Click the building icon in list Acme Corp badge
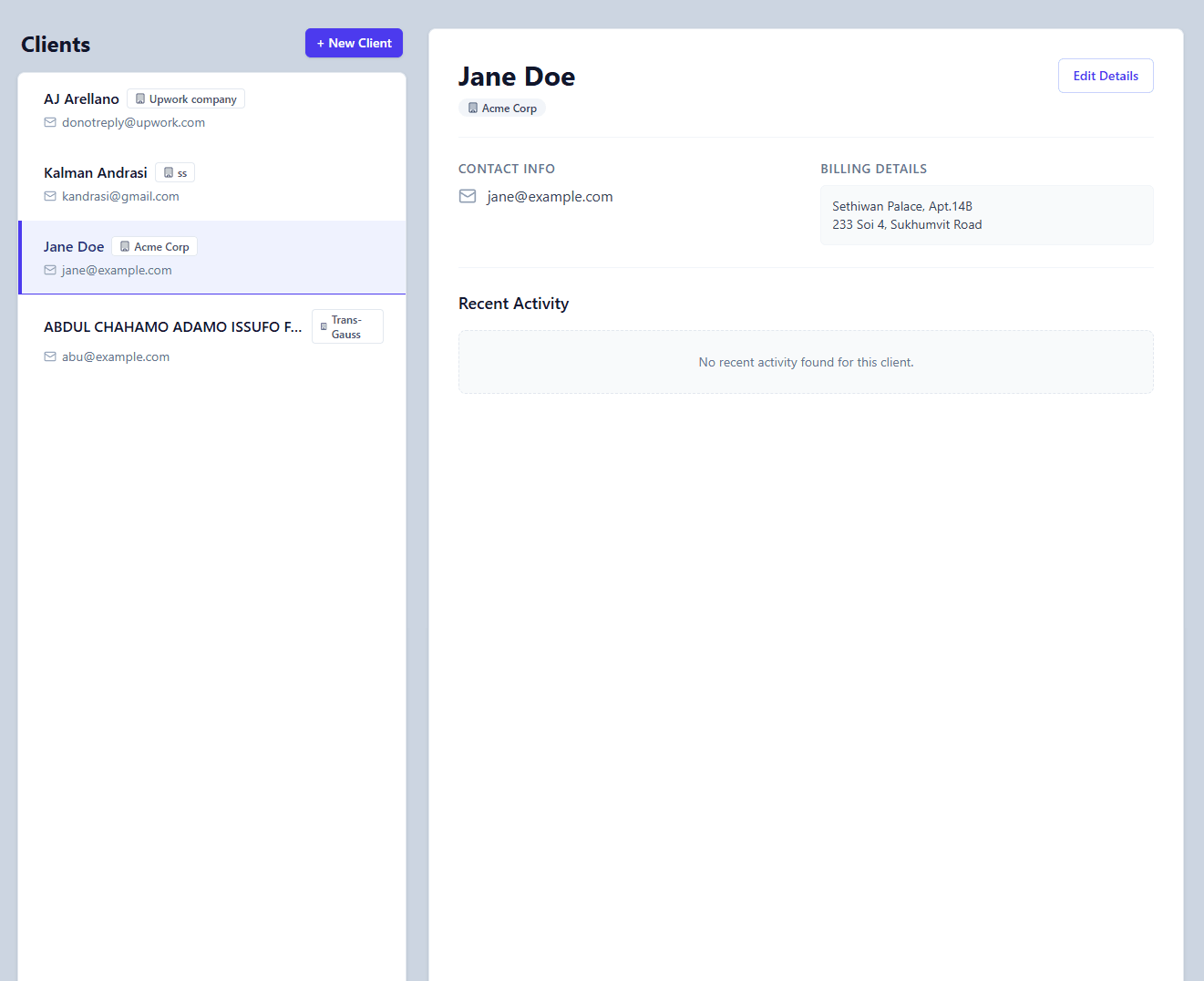The width and height of the screenshot is (1204, 981). pos(125,247)
